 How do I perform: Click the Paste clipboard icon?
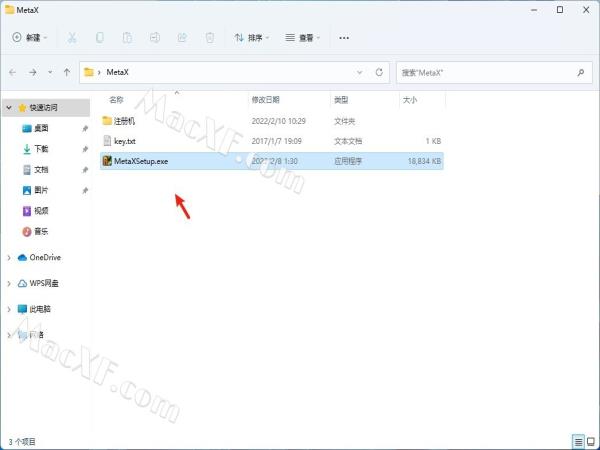coord(127,38)
